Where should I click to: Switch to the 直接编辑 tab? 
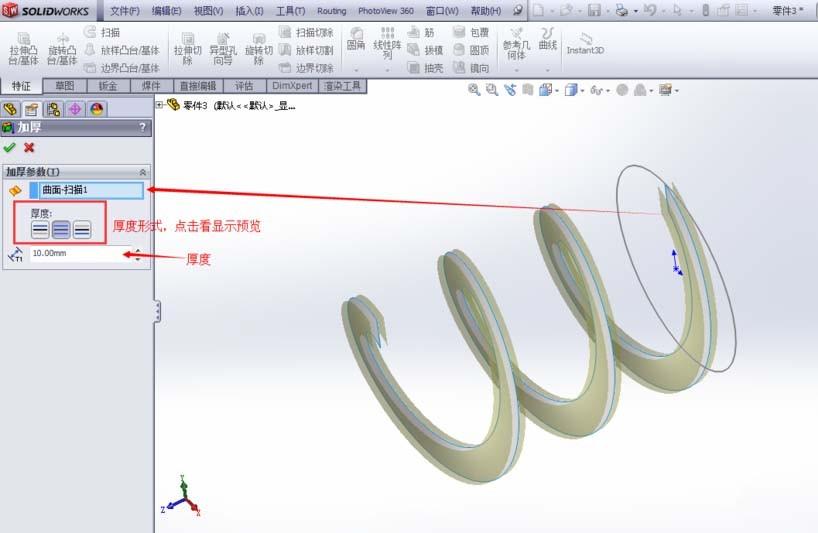pos(198,86)
